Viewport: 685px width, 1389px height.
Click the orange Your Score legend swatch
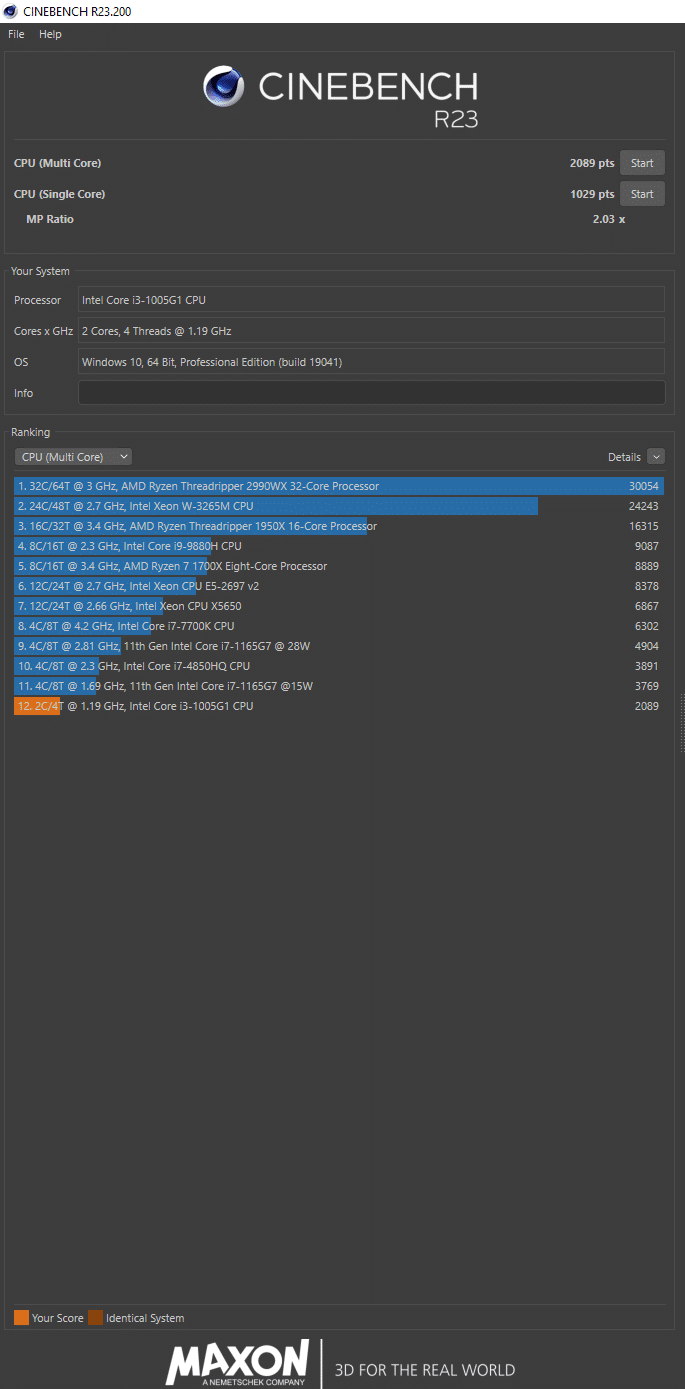click(21, 1318)
